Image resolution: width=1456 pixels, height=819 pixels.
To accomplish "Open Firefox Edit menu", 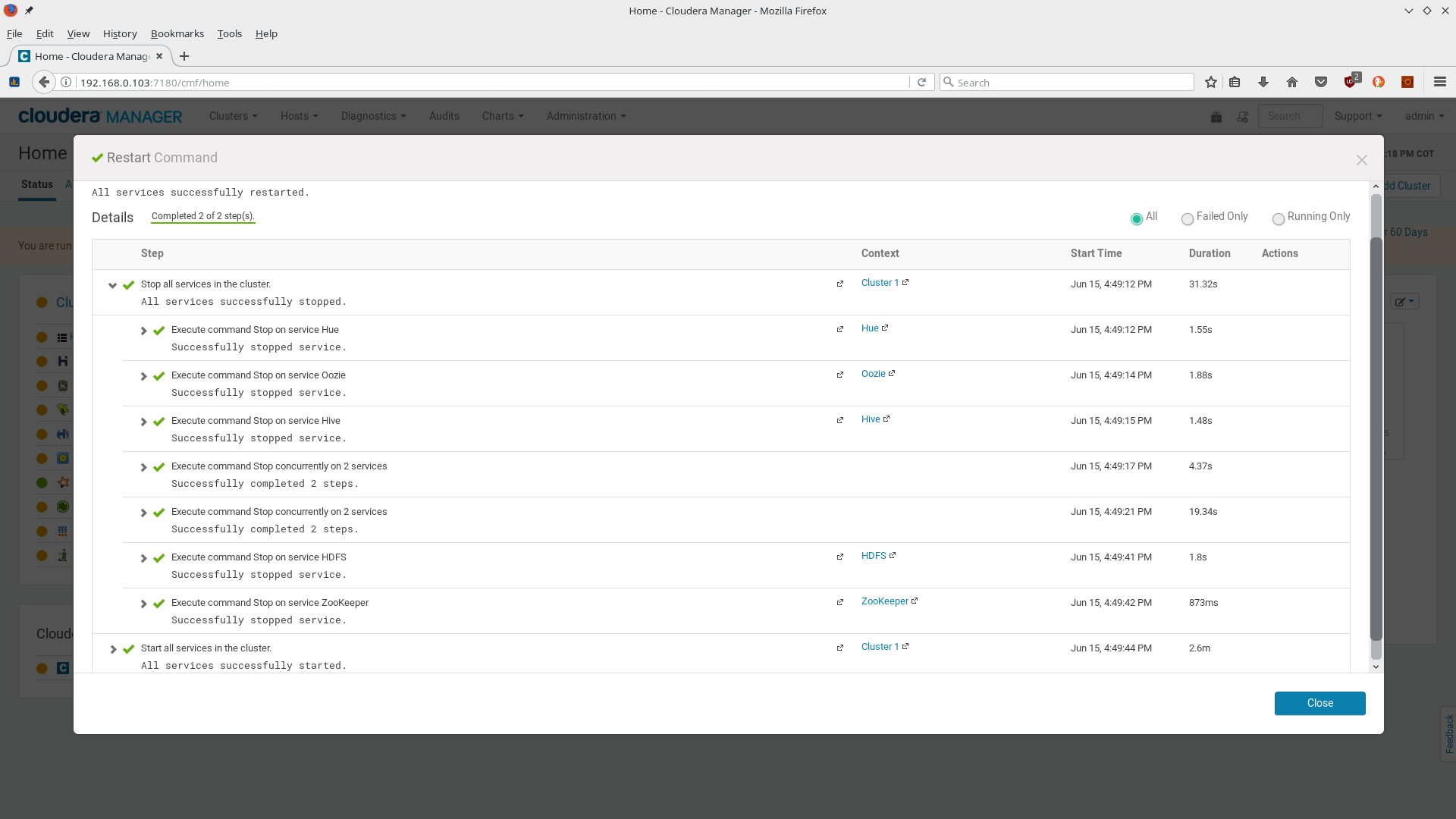I will point(45,33).
